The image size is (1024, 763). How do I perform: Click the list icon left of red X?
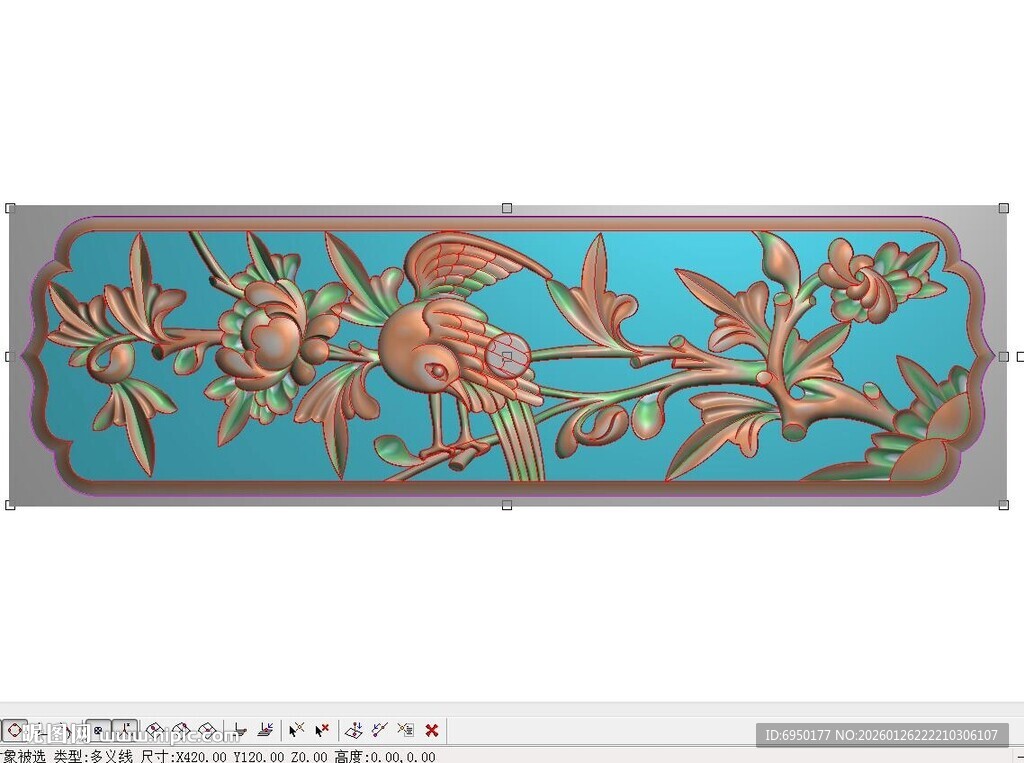pyautogui.click(x=405, y=730)
